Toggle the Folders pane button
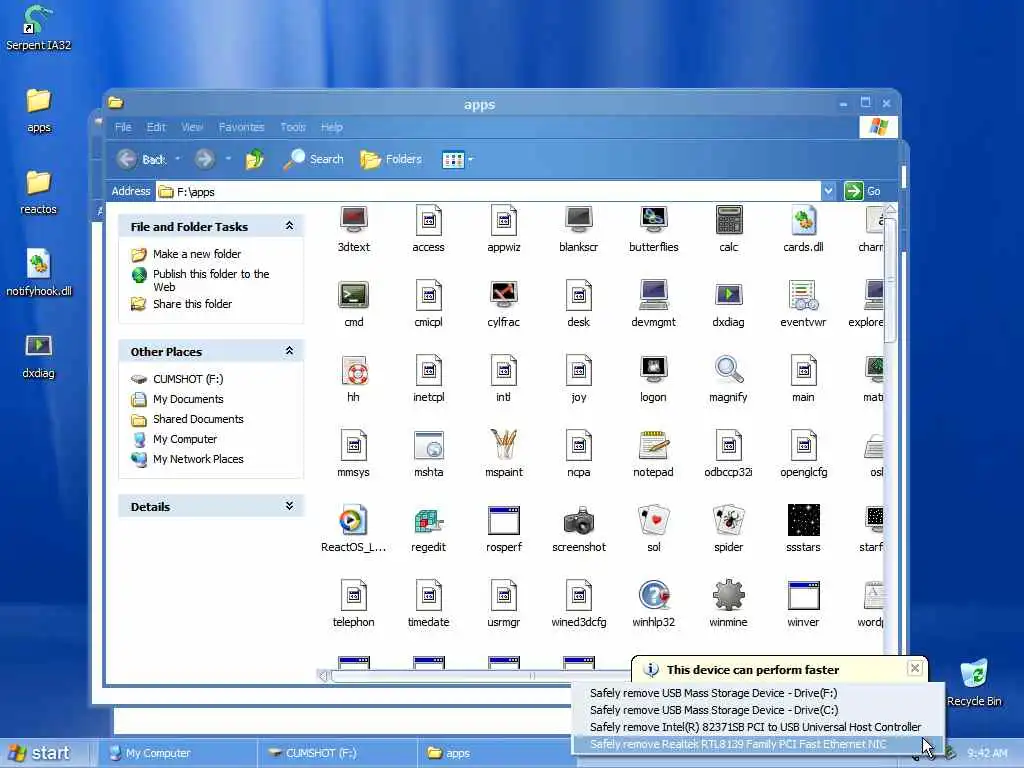The width and height of the screenshot is (1024, 768). [391, 159]
